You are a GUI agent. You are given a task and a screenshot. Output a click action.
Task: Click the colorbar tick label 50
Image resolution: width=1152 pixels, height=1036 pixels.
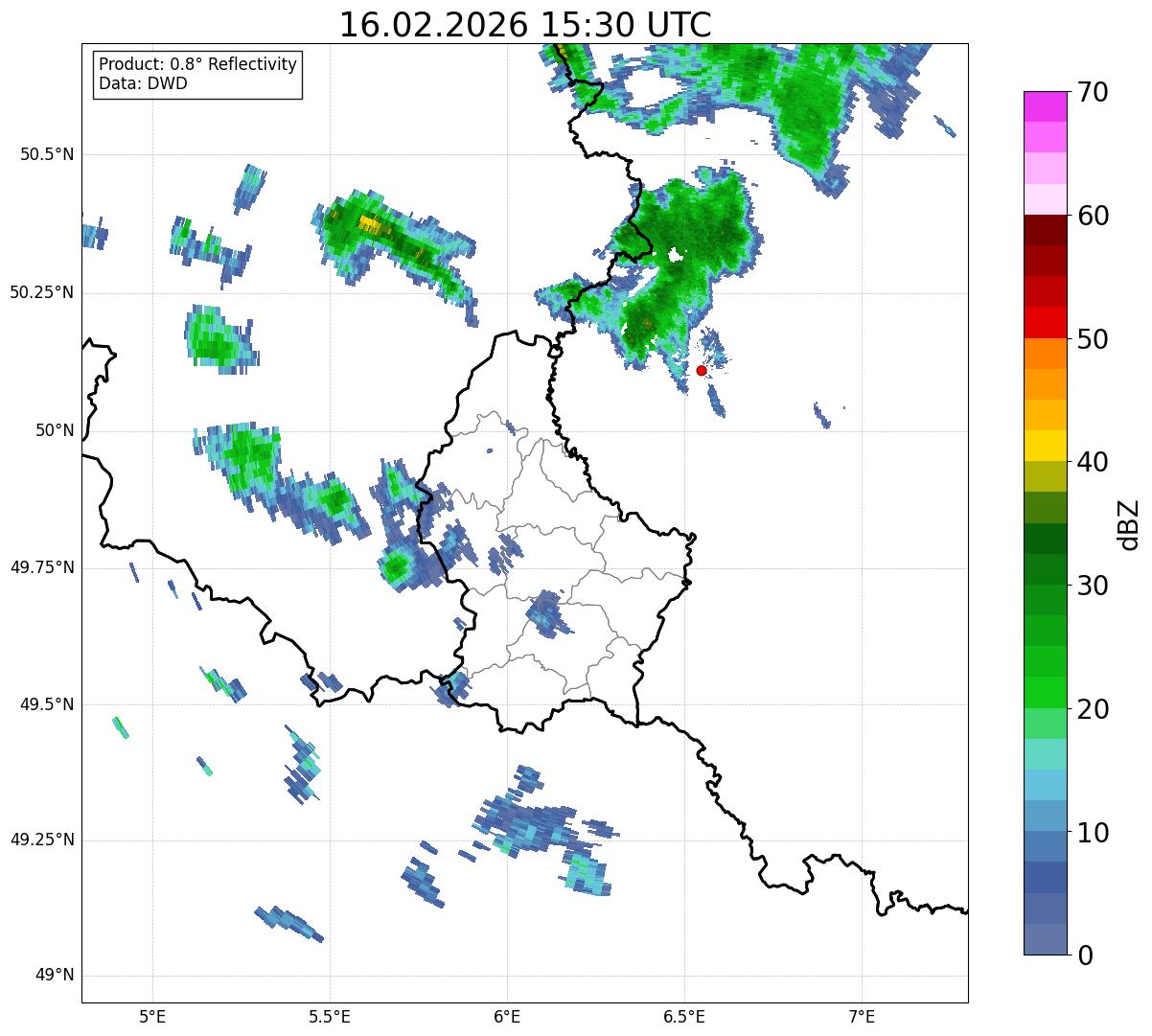(x=1092, y=339)
